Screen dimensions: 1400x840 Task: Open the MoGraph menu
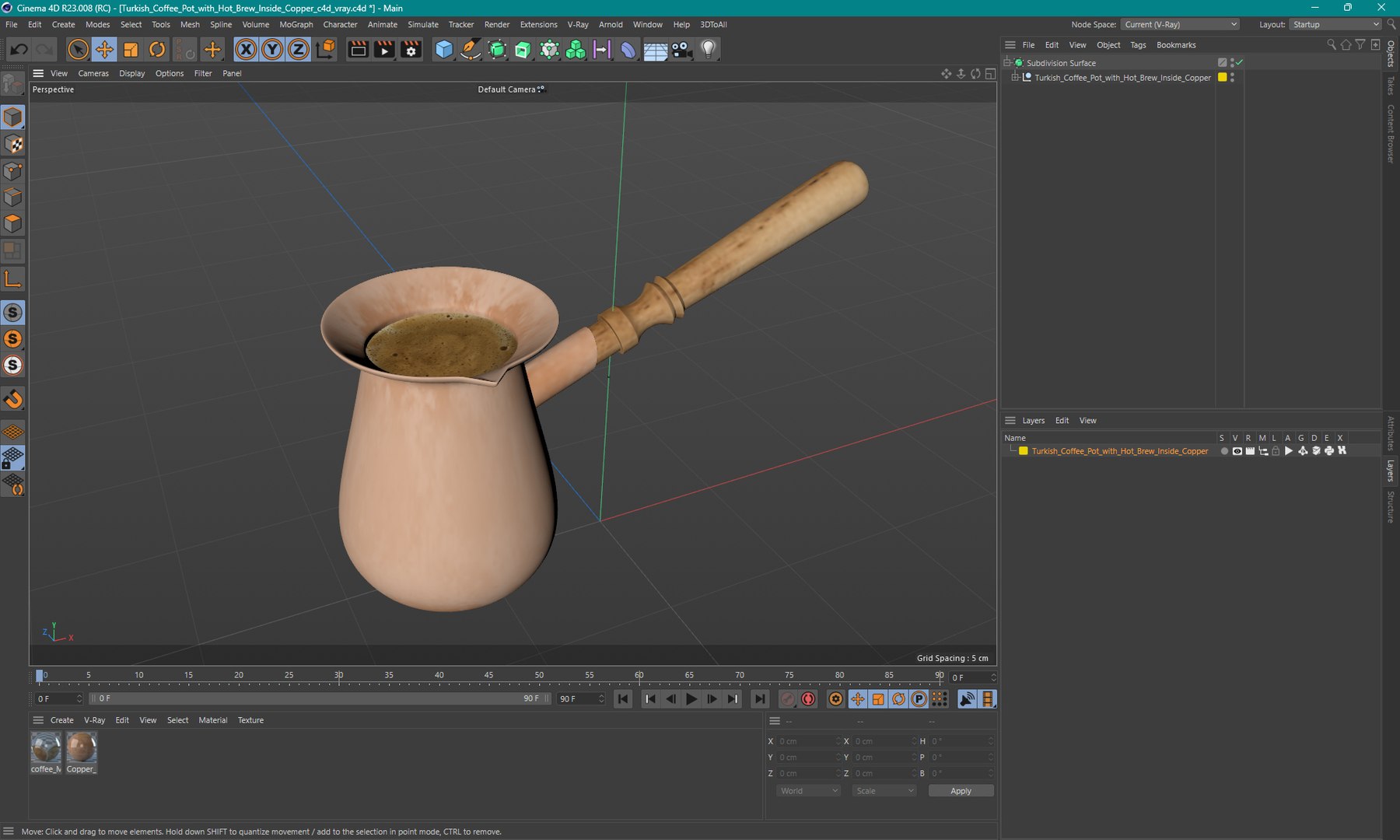tap(296, 25)
